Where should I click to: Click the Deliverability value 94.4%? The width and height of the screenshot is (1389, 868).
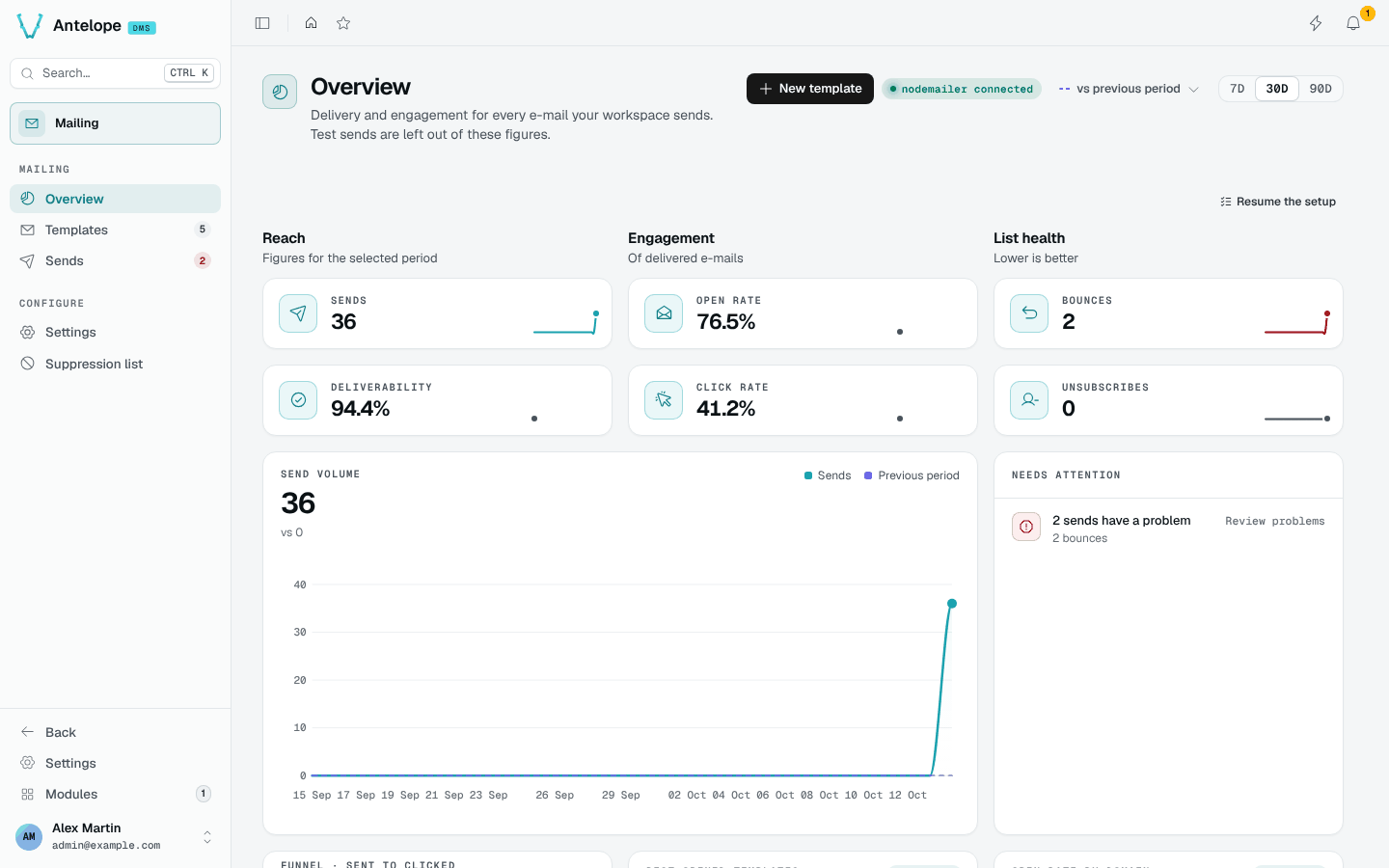[x=361, y=409]
